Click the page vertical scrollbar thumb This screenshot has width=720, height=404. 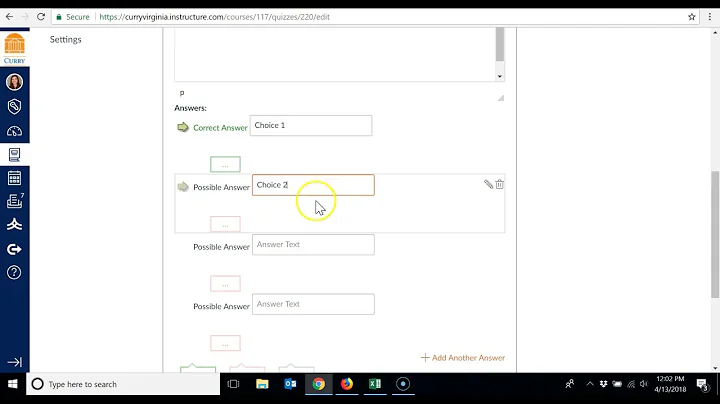tap(715, 234)
